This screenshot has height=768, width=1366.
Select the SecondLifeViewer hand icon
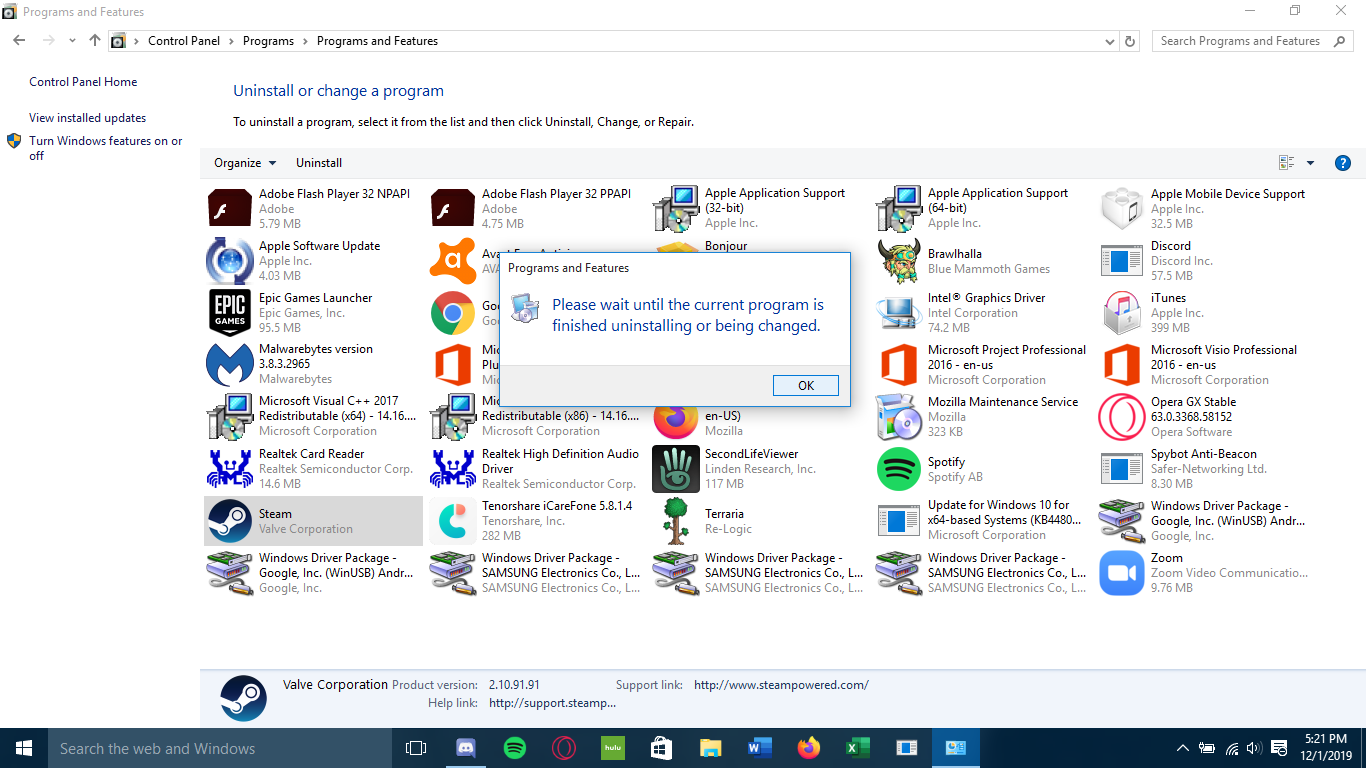[676, 469]
